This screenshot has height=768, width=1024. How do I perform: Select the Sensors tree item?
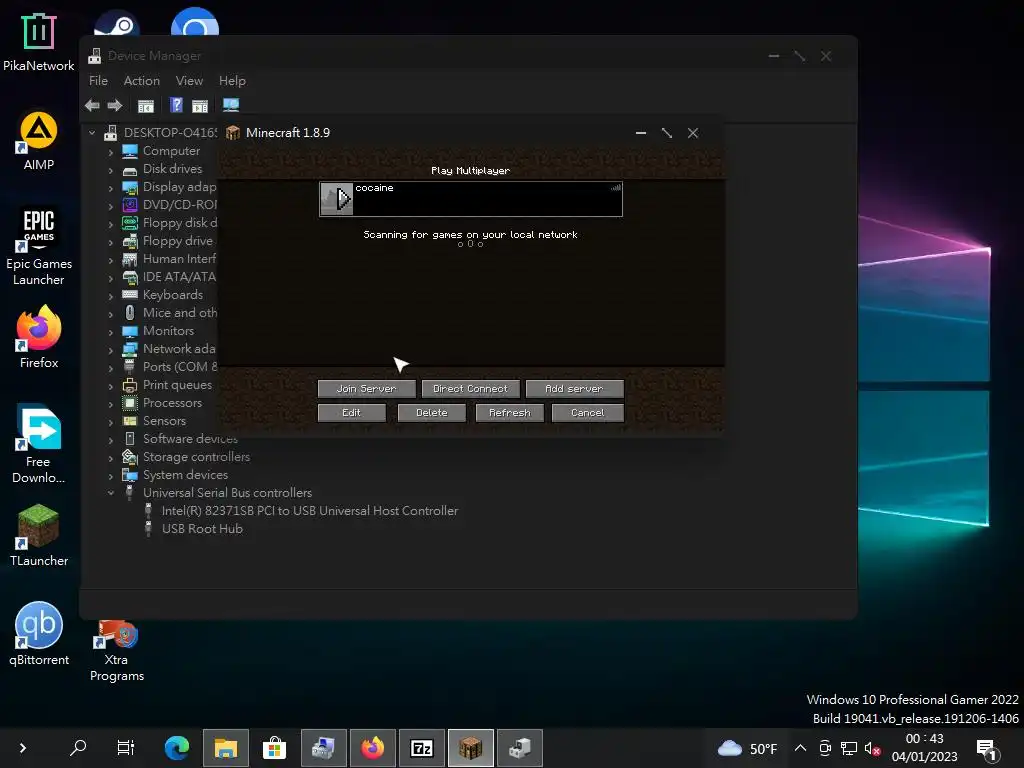pos(164,421)
